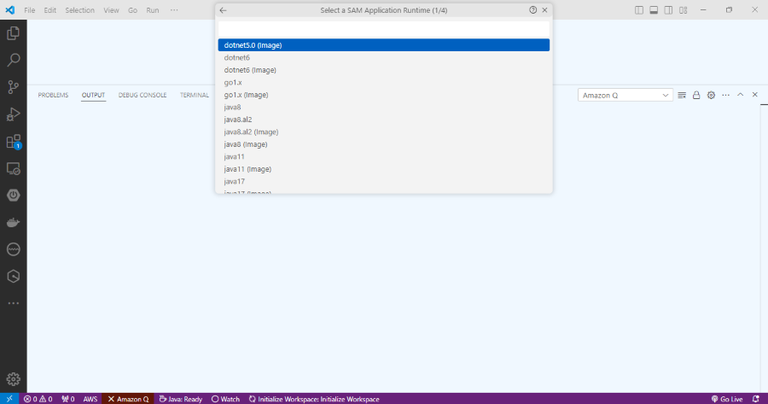Open the Selection menu
The image size is (768, 404).
click(x=80, y=10)
